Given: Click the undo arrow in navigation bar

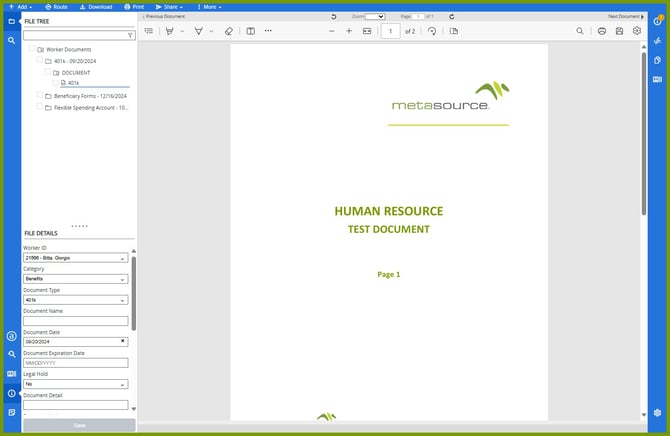Looking at the screenshot, I should pyautogui.click(x=334, y=17).
